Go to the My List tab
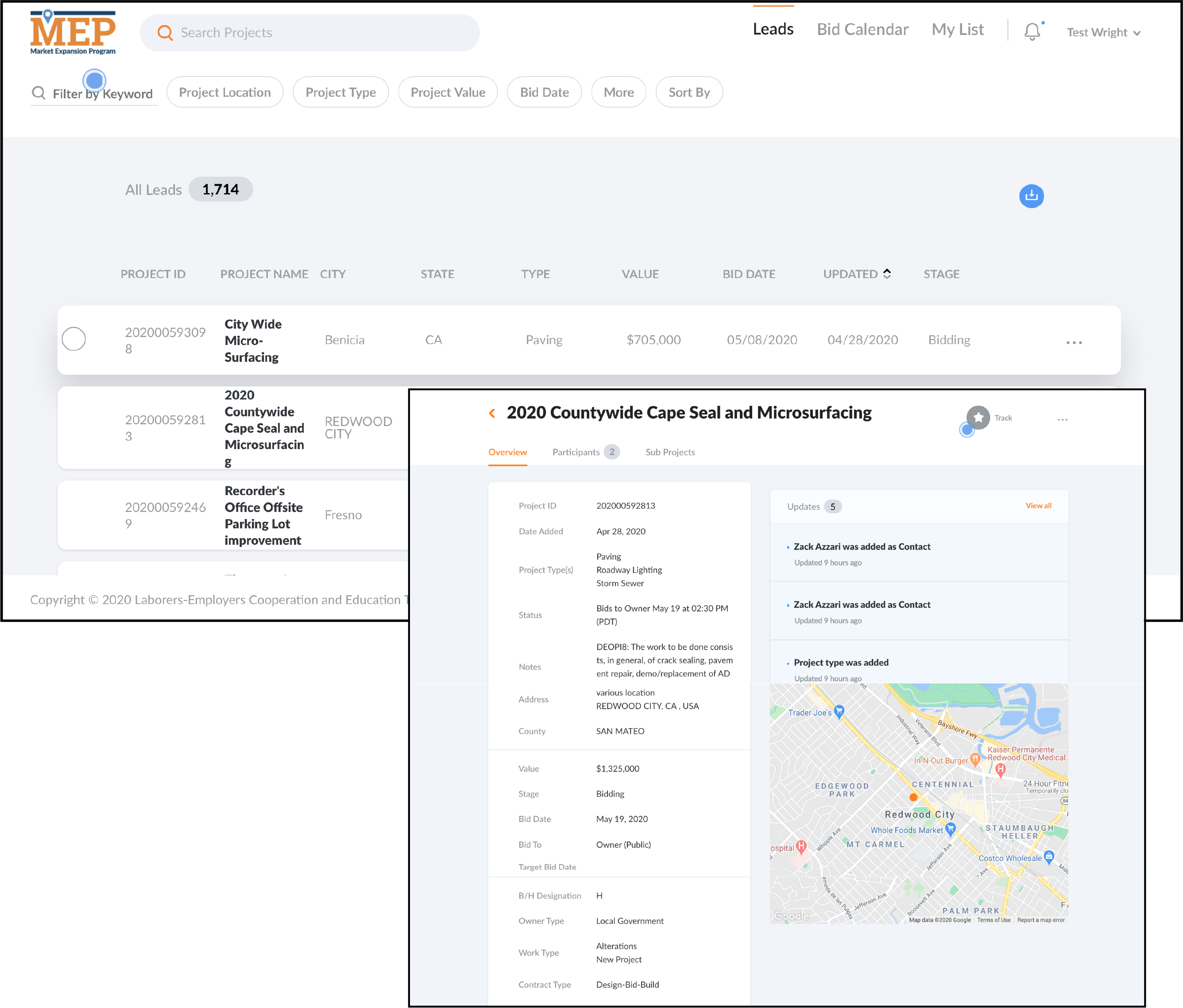 pyautogui.click(x=958, y=29)
